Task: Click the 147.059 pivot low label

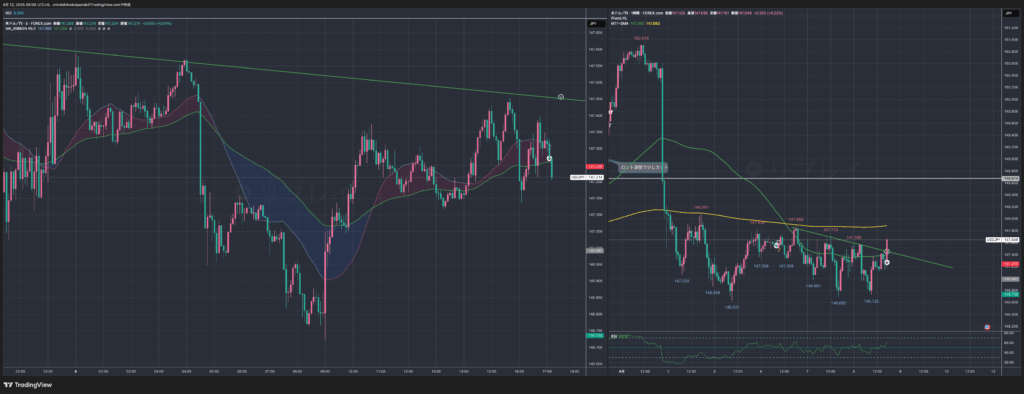Action: [682, 280]
